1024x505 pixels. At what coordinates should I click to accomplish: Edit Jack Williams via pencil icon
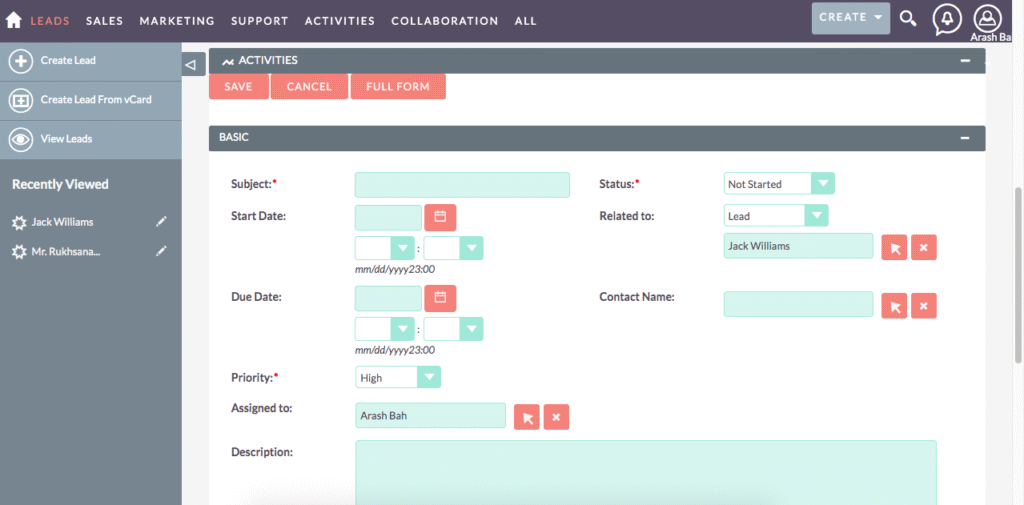162,222
